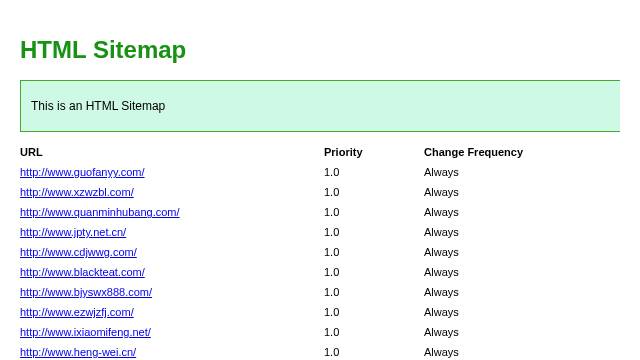The image size is (640, 360).
Task: Select Always in ezwjzfj.com row
Action: coord(441,312)
